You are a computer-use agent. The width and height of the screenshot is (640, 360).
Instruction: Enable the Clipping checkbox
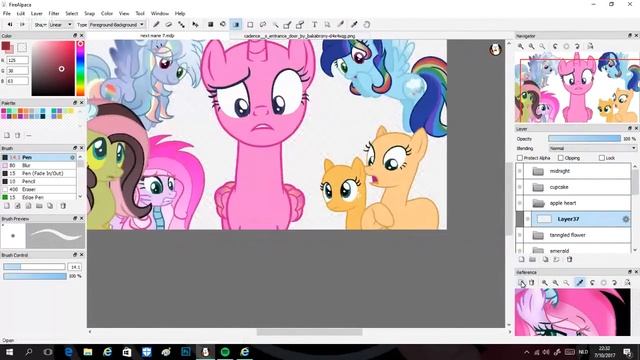(x=560, y=158)
